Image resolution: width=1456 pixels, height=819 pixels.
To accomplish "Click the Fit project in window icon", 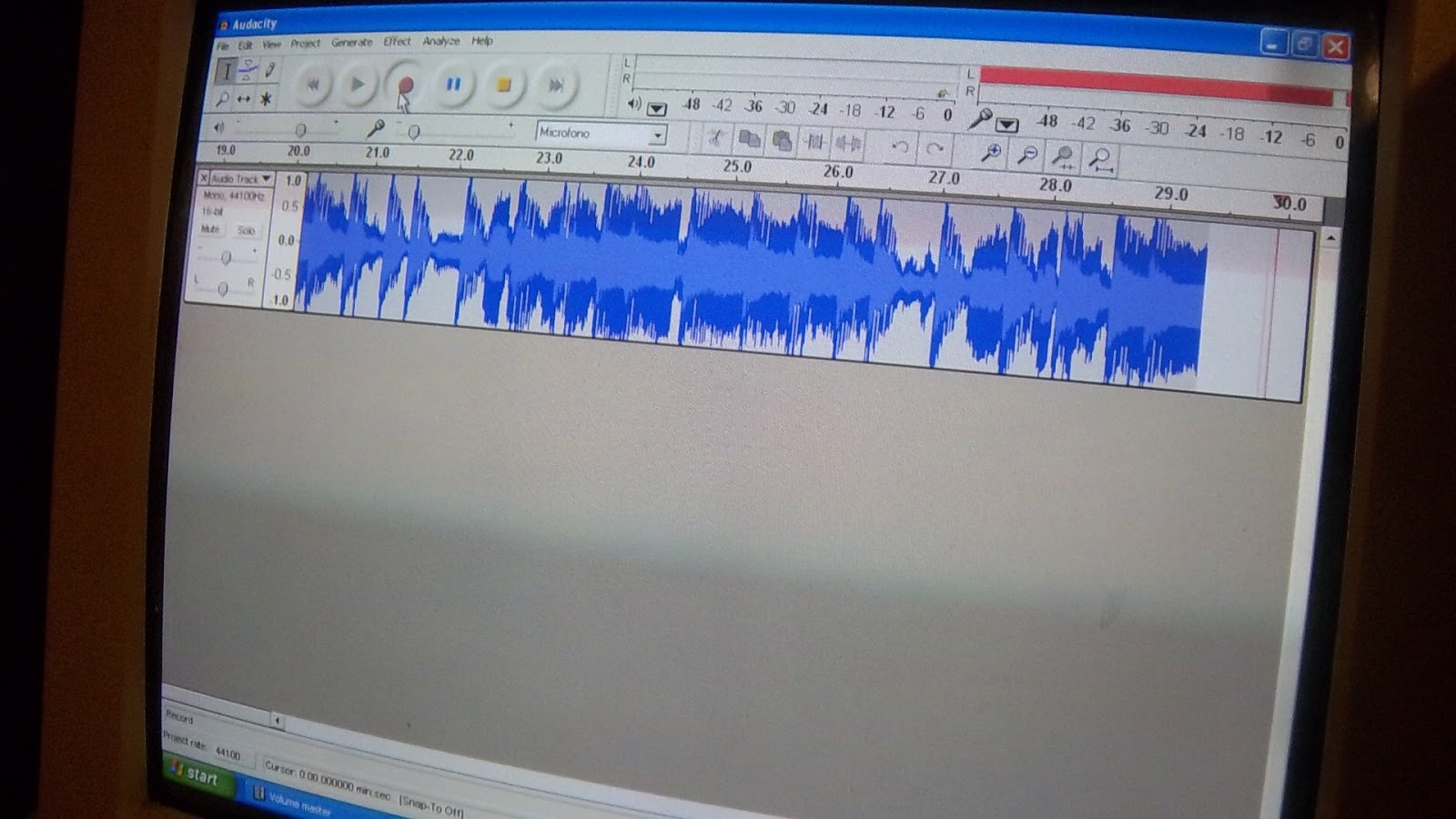I will tap(1101, 161).
